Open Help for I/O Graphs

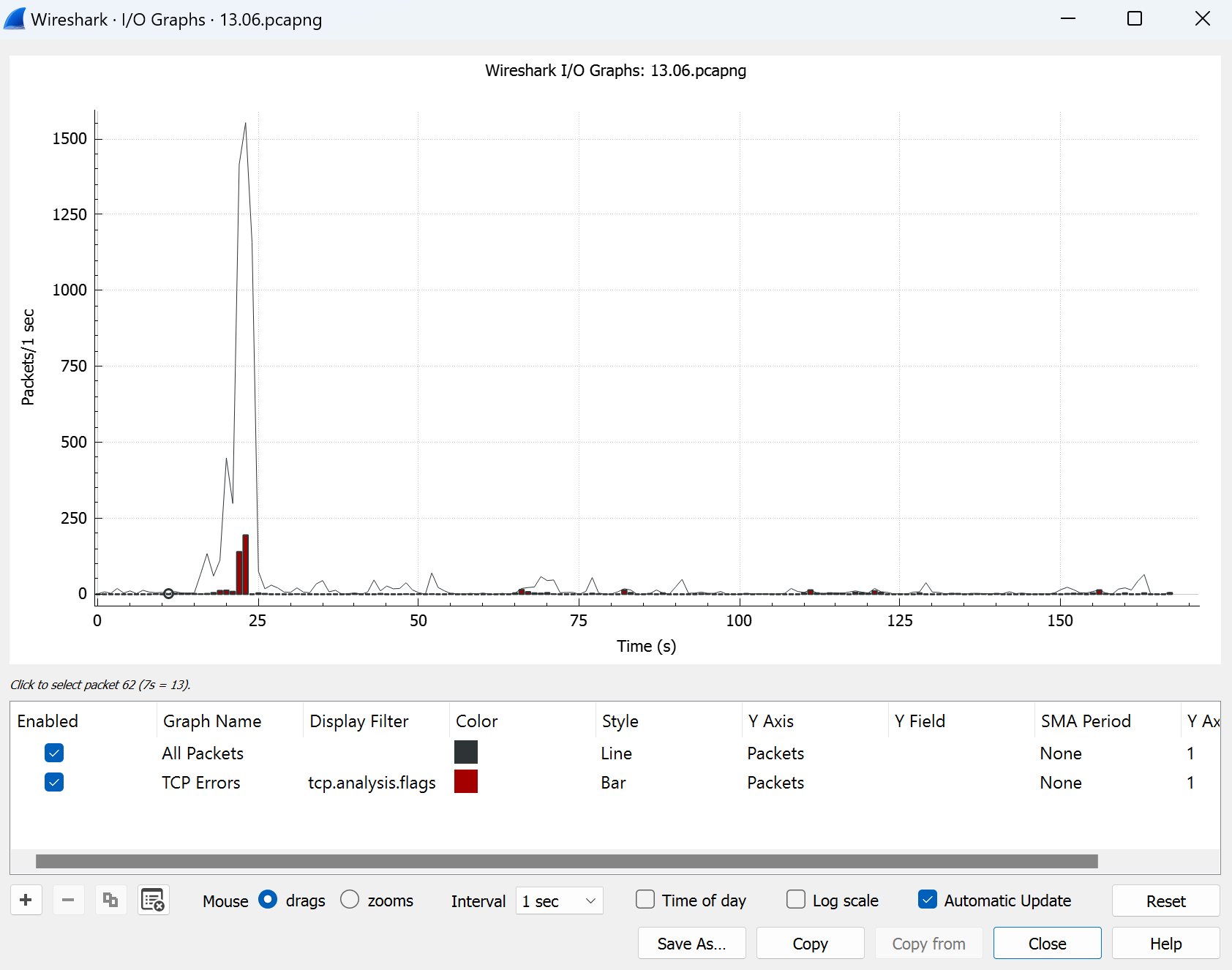click(1165, 943)
